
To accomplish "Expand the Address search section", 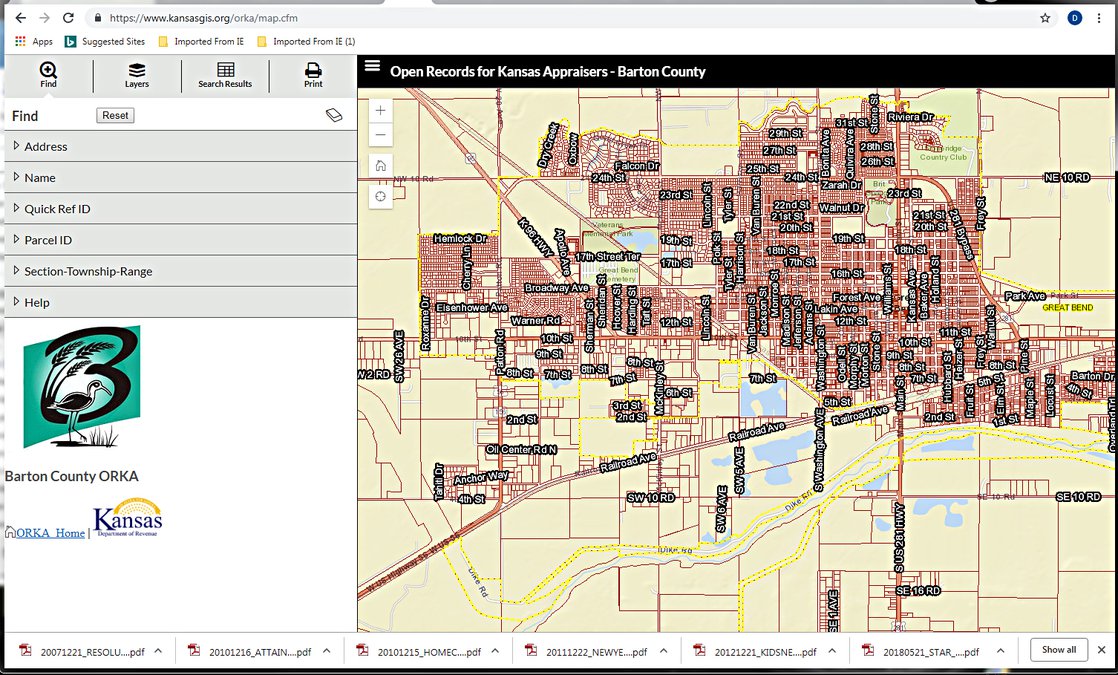I will [x=46, y=147].
